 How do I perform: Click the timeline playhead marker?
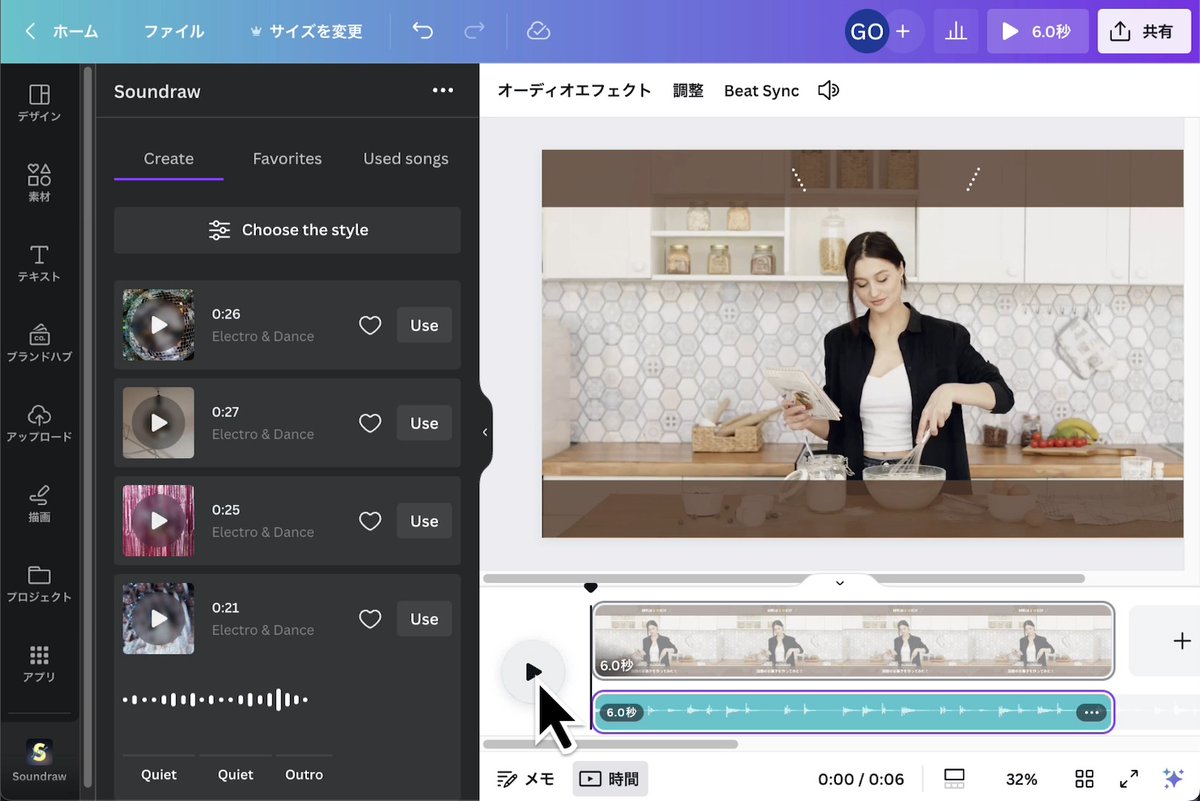tap(590, 588)
